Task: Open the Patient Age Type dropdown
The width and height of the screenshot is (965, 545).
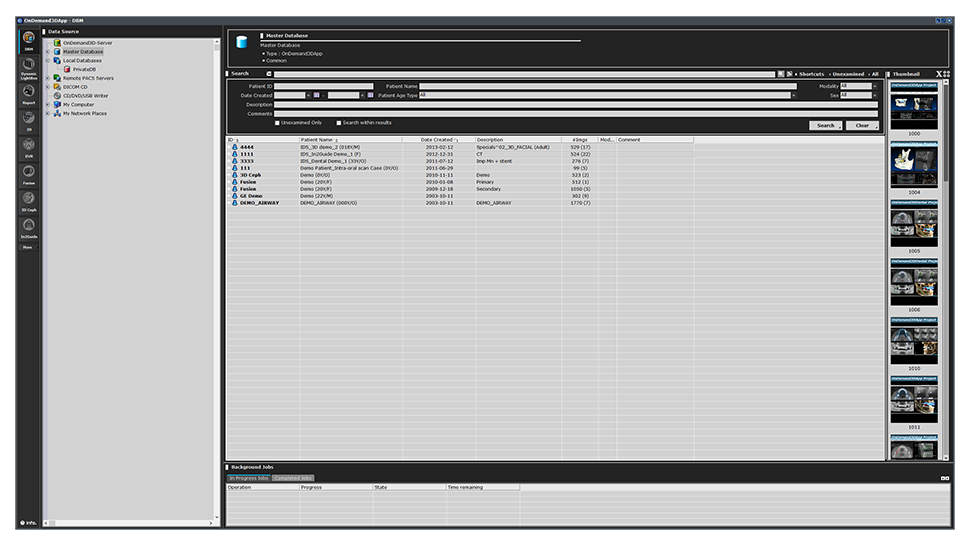Action: tap(793, 95)
